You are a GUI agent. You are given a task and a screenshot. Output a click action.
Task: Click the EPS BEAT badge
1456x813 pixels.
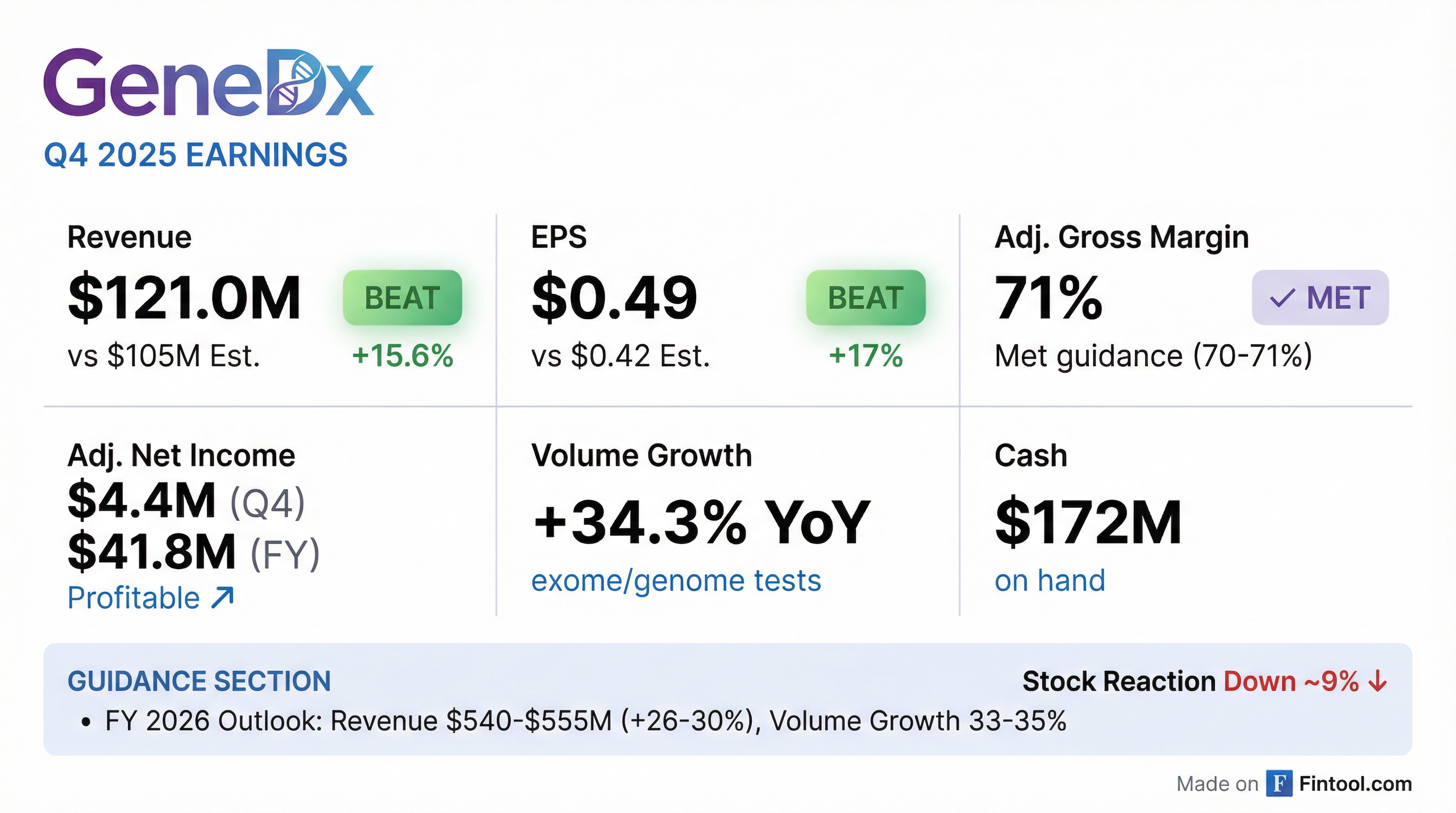pyautogui.click(x=866, y=297)
